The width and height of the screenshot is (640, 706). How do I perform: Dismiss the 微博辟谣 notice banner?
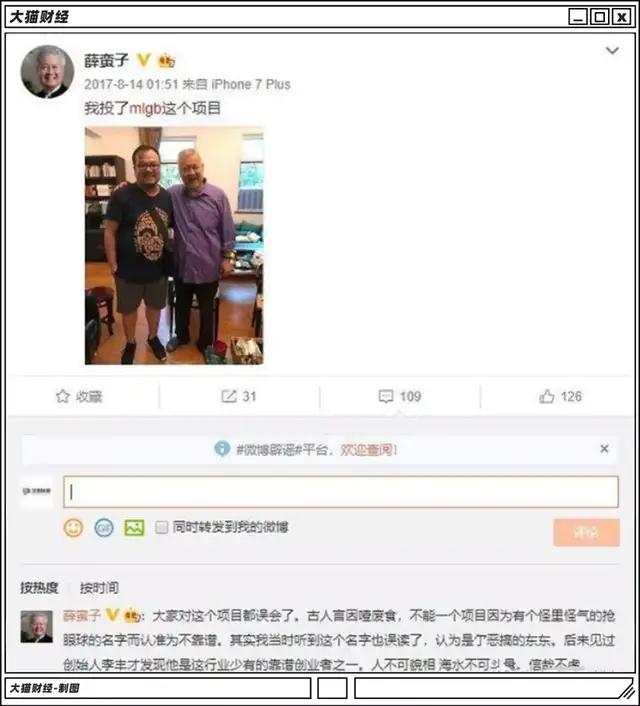604,448
